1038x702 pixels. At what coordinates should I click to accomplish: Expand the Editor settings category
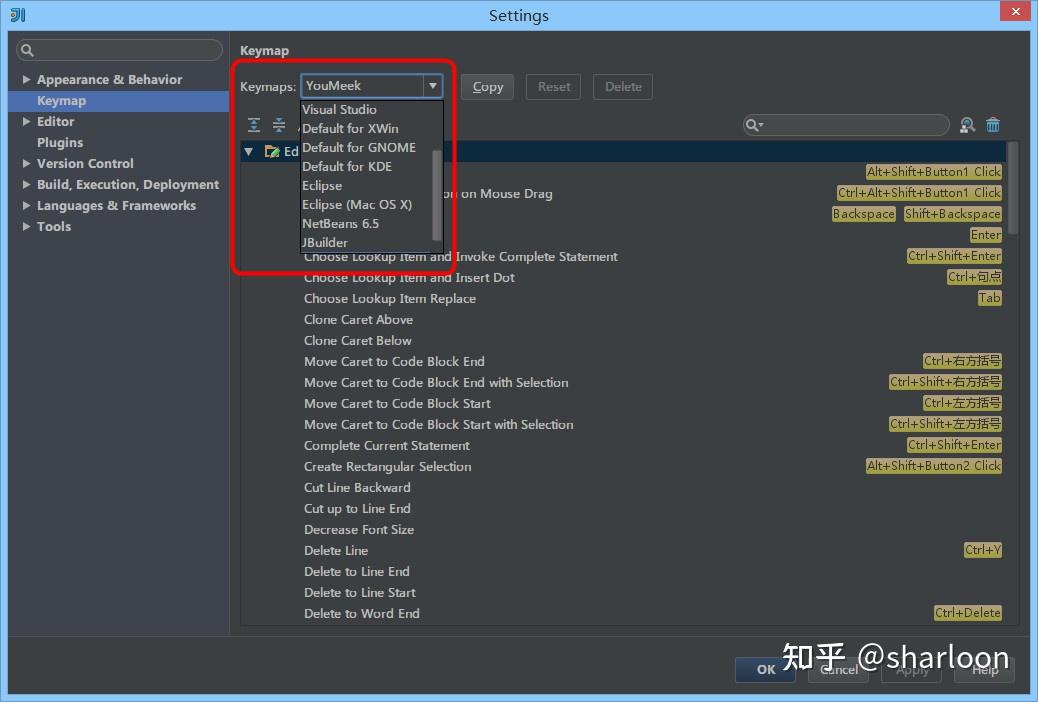click(27, 121)
